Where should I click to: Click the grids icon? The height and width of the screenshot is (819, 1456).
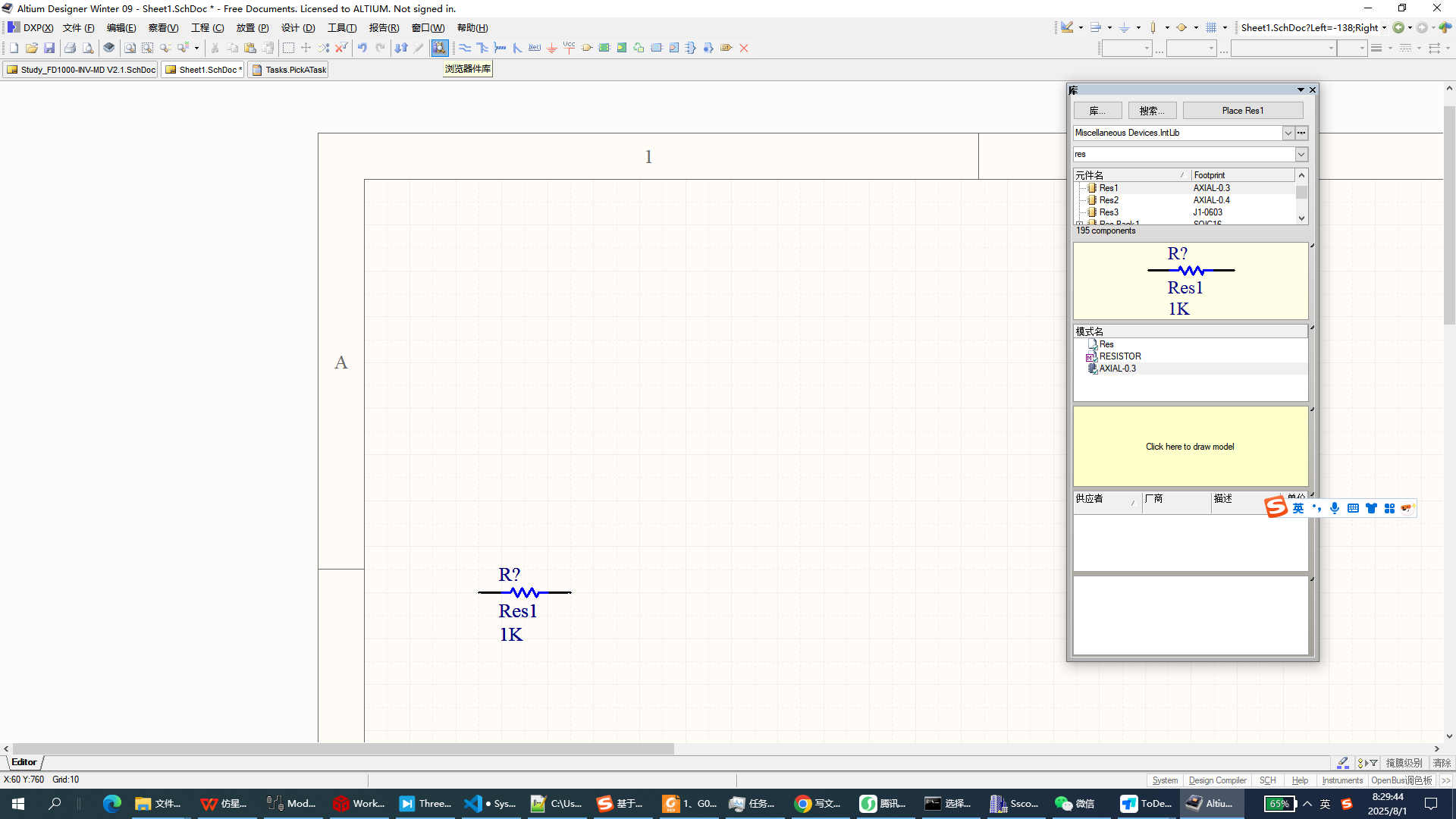[x=1211, y=27]
